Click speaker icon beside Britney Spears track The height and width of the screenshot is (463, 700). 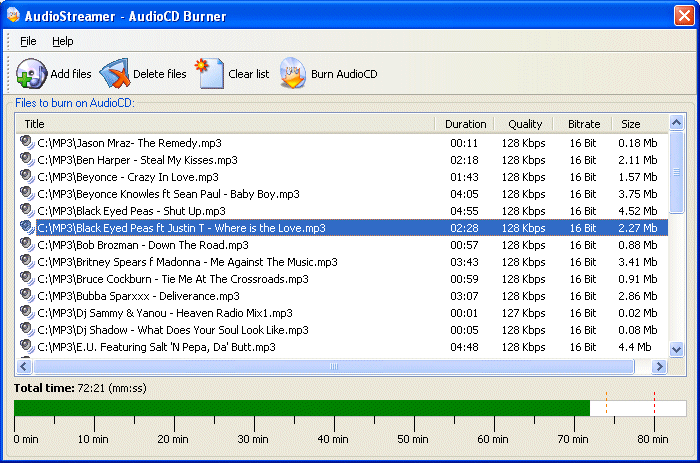pyautogui.click(x=27, y=262)
